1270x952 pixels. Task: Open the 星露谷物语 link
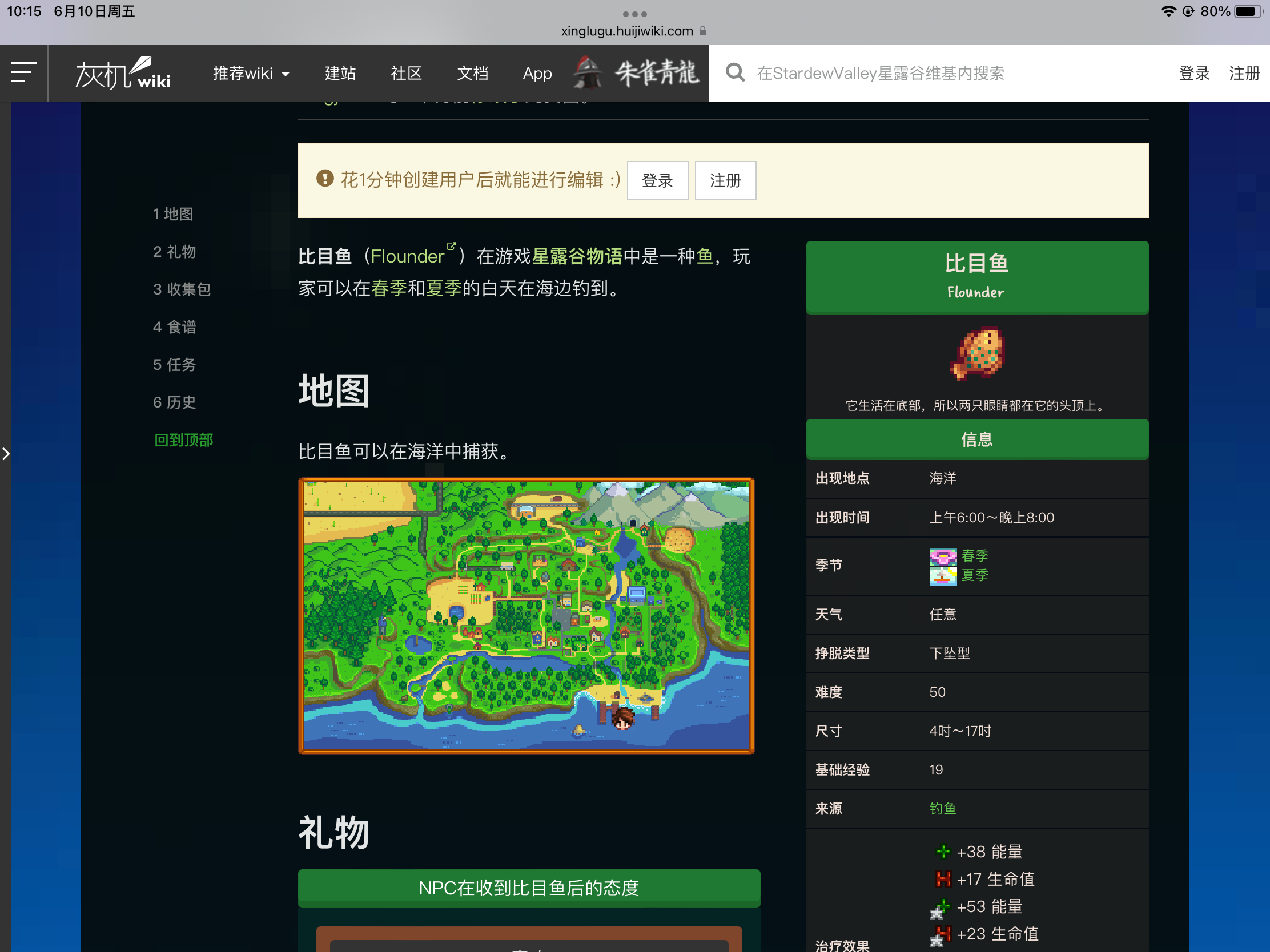click(577, 256)
